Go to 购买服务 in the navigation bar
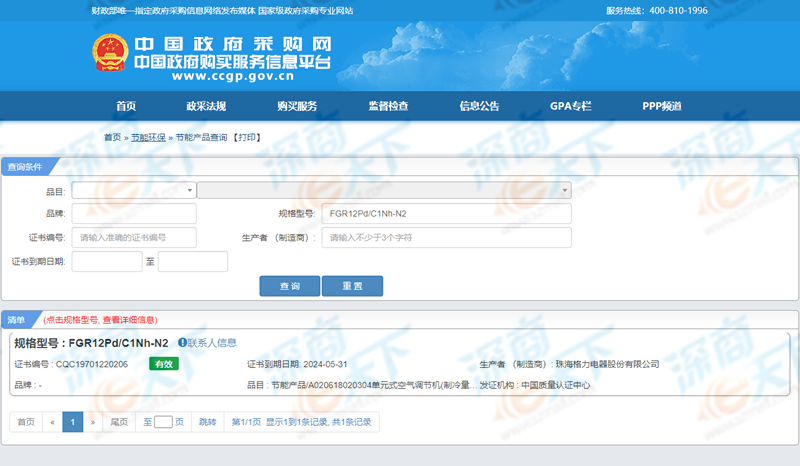This screenshot has height=466, width=800. (297, 106)
